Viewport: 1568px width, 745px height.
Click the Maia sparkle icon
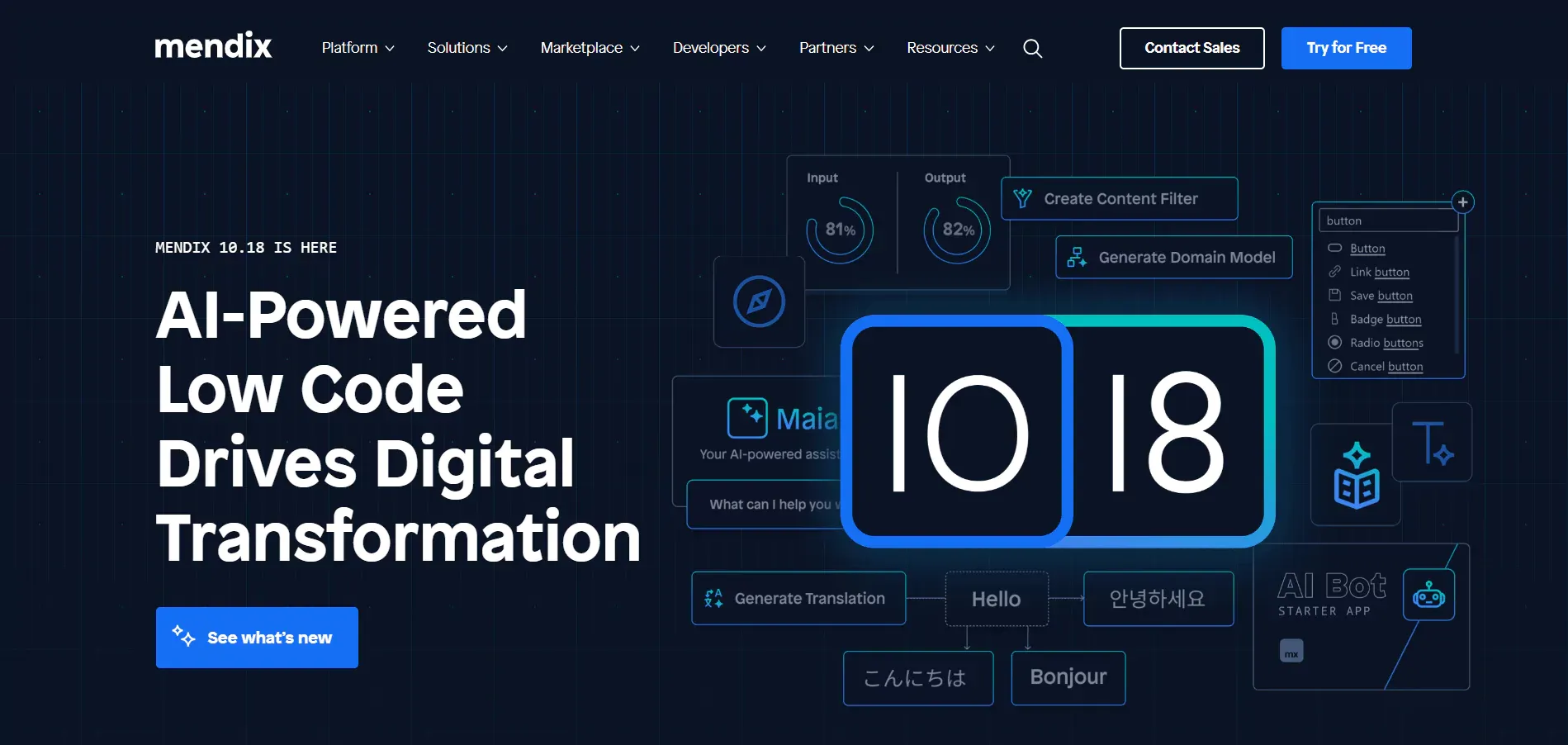(x=747, y=418)
